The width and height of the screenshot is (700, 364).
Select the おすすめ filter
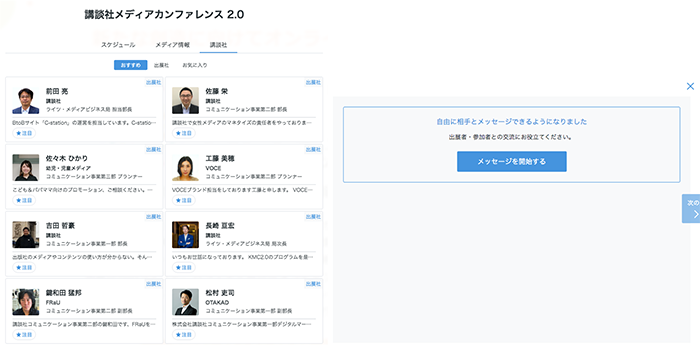[130, 65]
